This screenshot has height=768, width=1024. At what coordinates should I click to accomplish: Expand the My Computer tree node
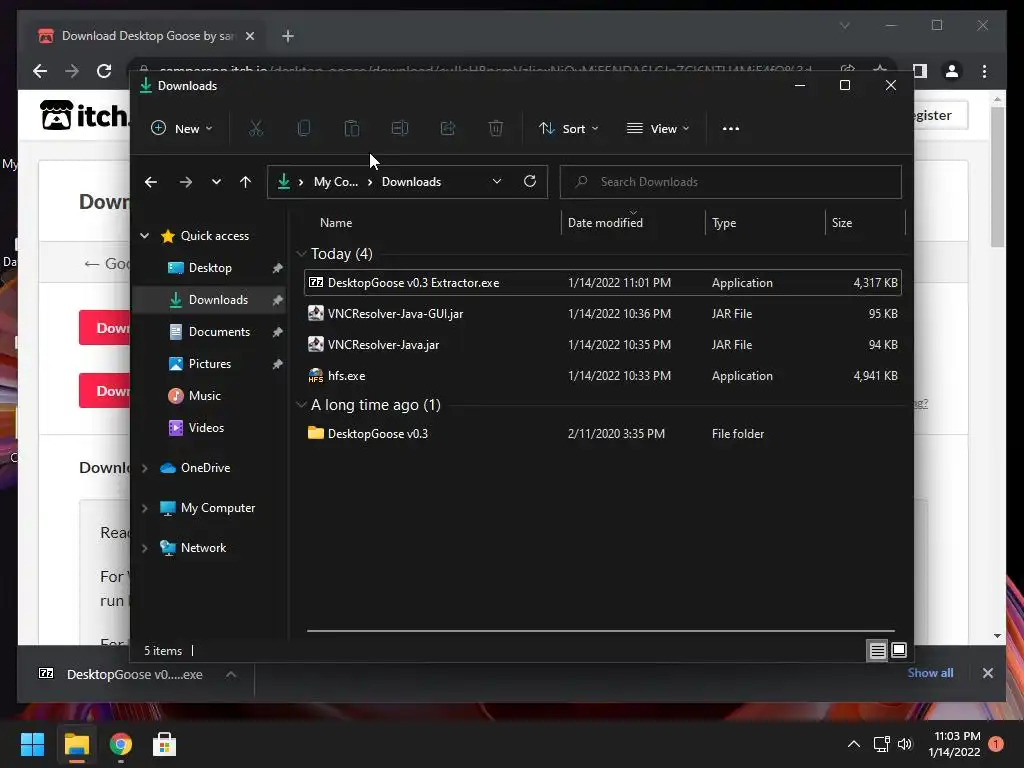(x=144, y=508)
